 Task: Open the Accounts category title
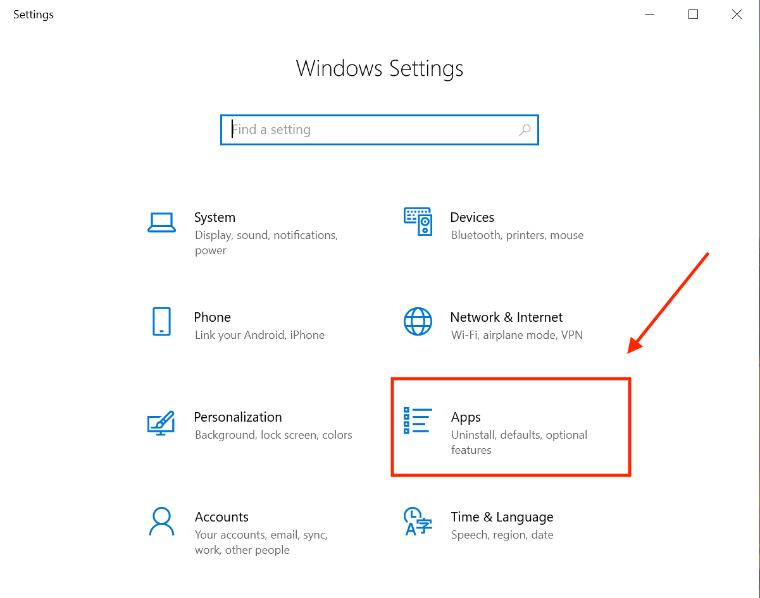coord(222,517)
